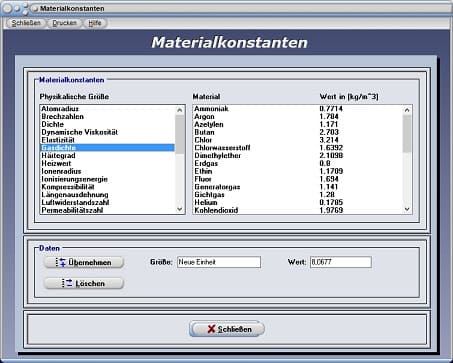The width and height of the screenshot is (453, 363).
Task: Click the scroll-down arrow of the physical quantity list
Action: pyautogui.click(x=180, y=209)
